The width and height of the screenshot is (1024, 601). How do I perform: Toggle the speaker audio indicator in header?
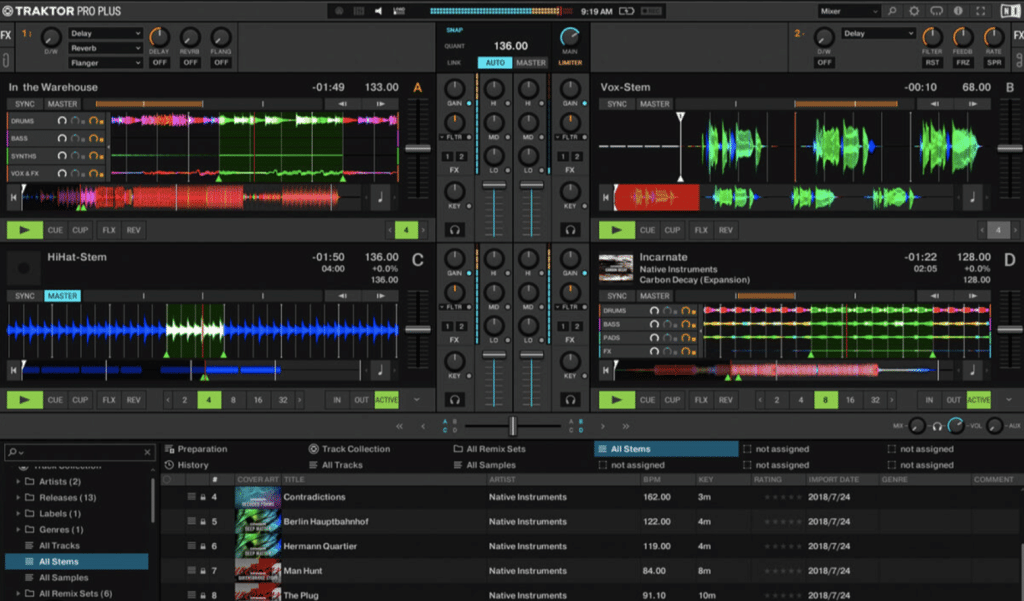tap(378, 11)
